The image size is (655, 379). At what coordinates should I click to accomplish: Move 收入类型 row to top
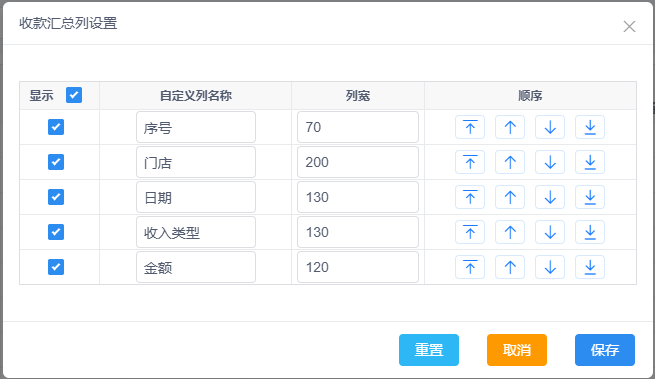tap(470, 232)
